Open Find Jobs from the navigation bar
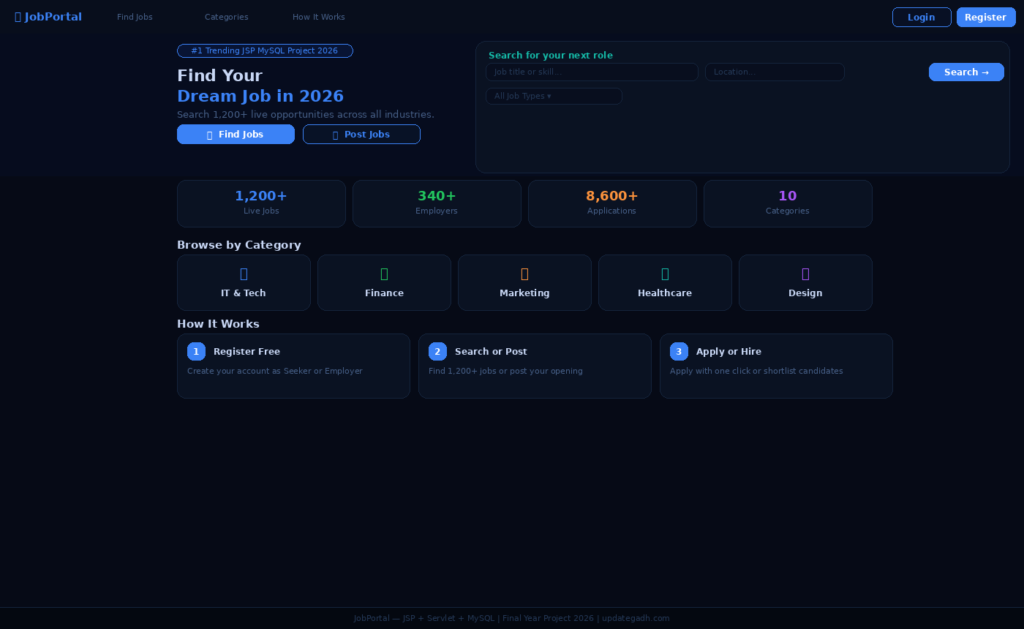 [x=134, y=16]
